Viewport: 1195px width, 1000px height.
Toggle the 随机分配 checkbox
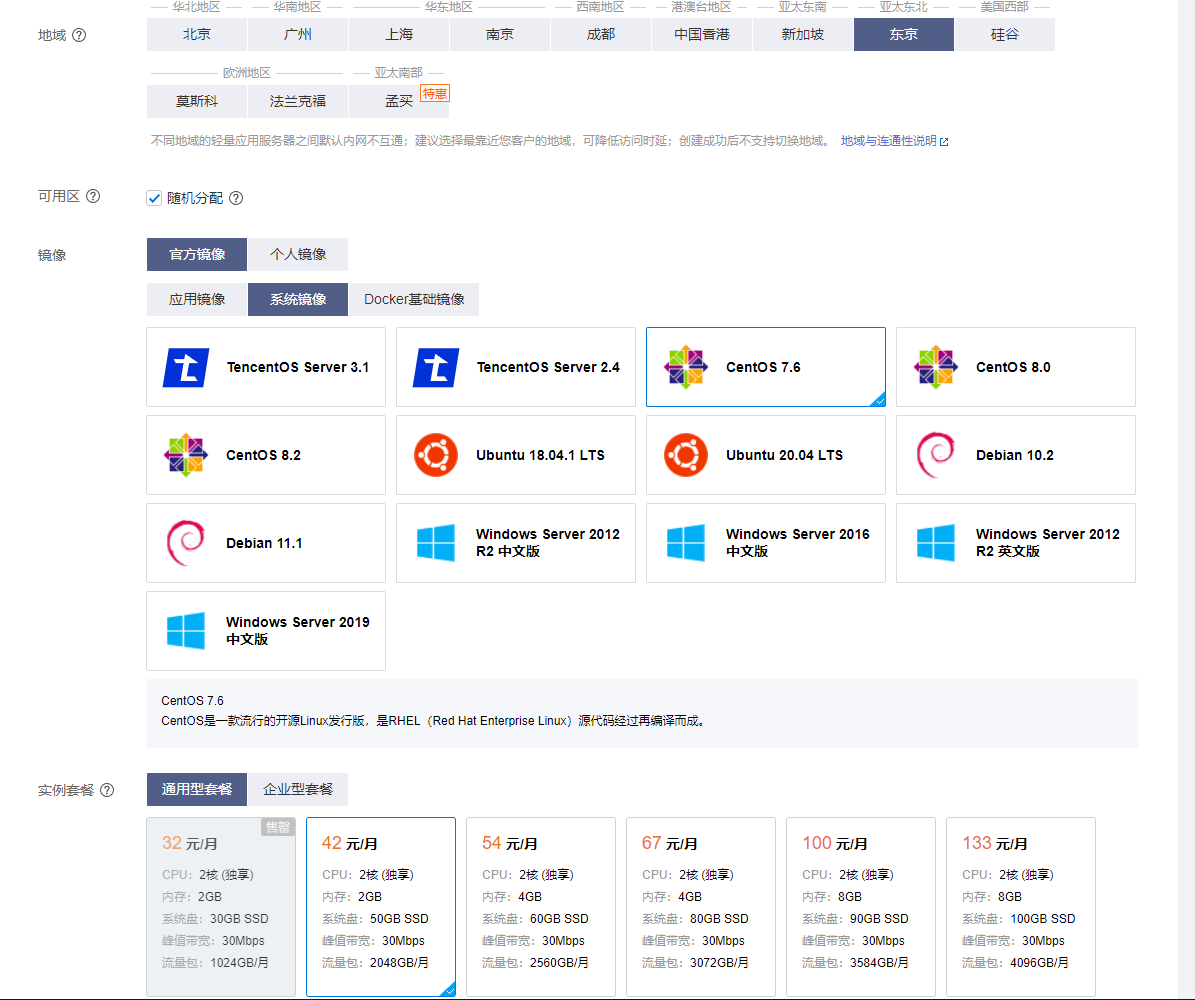pyautogui.click(x=154, y=198)
